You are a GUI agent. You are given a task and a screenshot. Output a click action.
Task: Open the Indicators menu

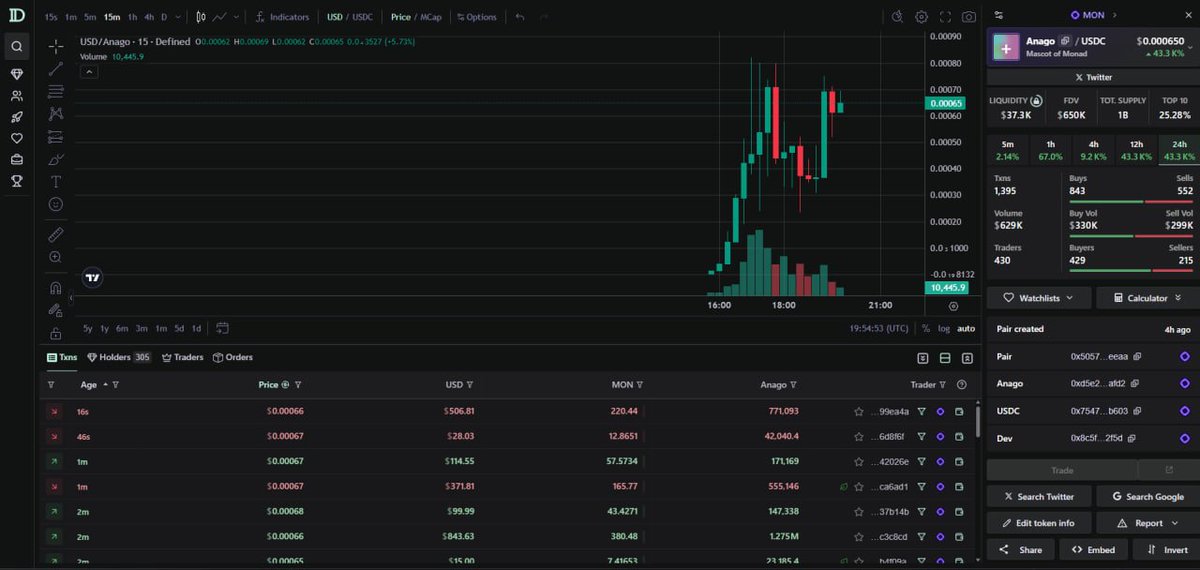(x=282, y=17)
